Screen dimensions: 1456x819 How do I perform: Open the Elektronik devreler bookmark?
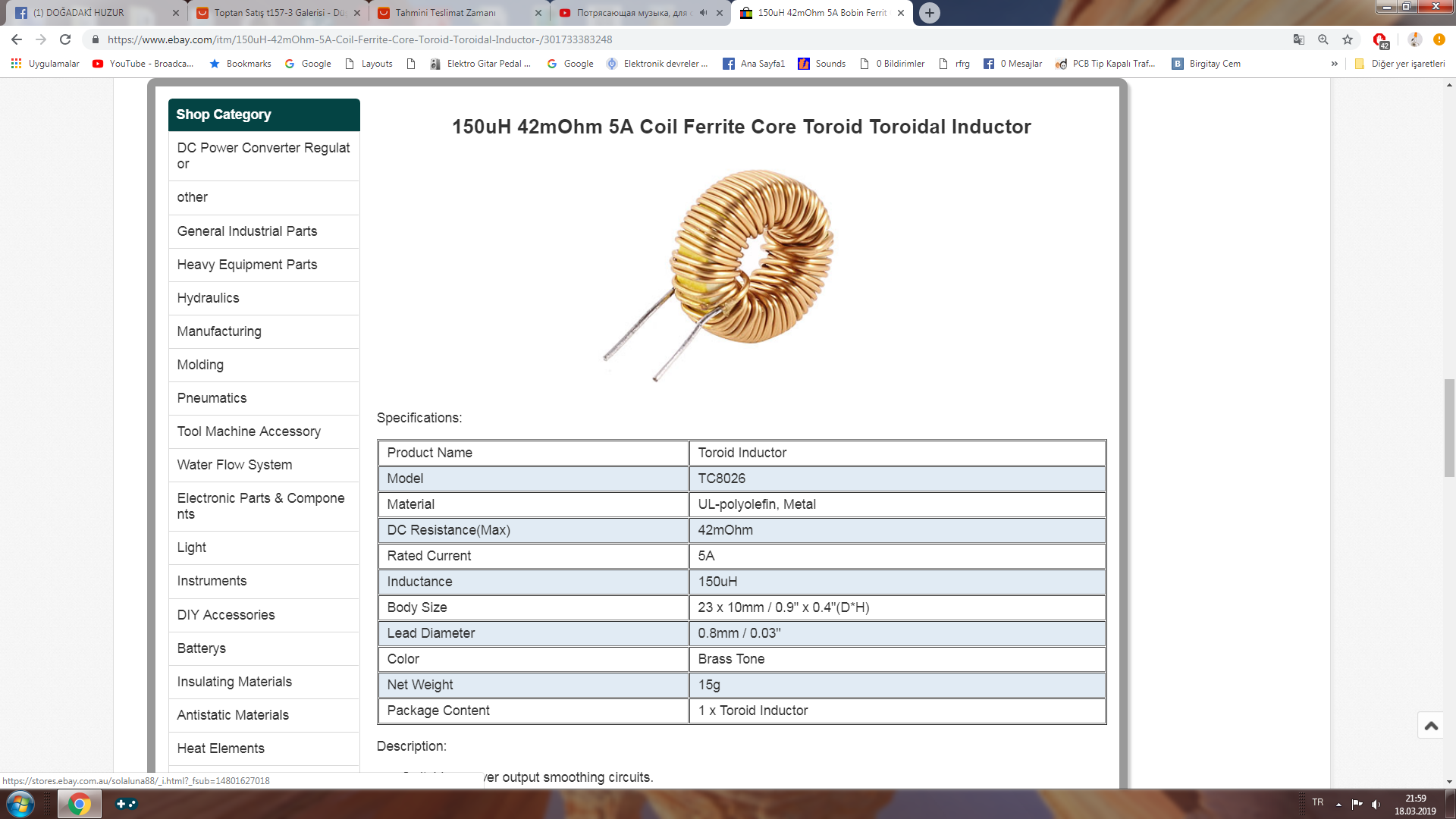pyautogui.click(x=657, y=64)
